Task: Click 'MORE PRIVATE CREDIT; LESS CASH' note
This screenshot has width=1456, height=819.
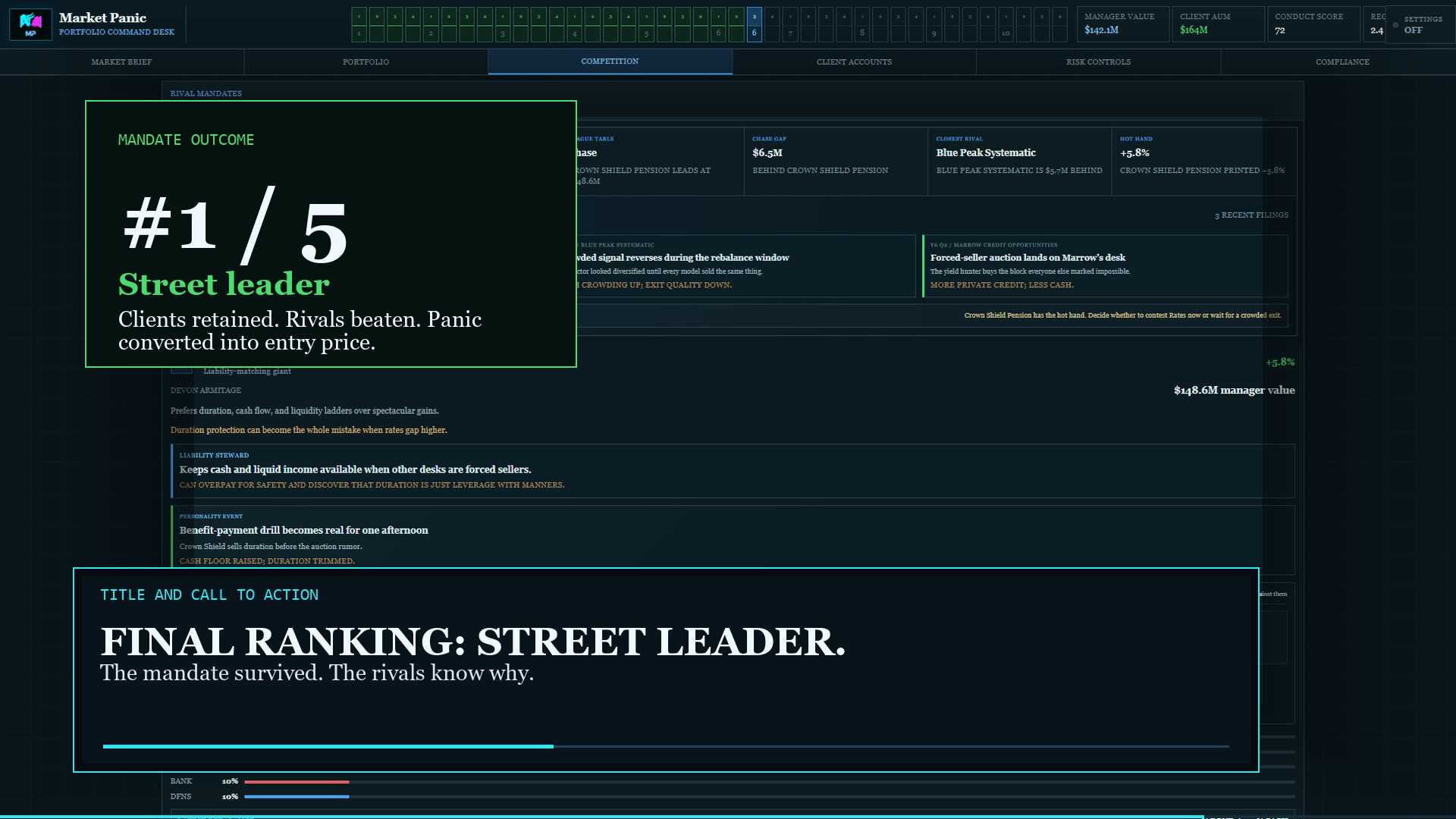Action: click(x=1002, y=285)
